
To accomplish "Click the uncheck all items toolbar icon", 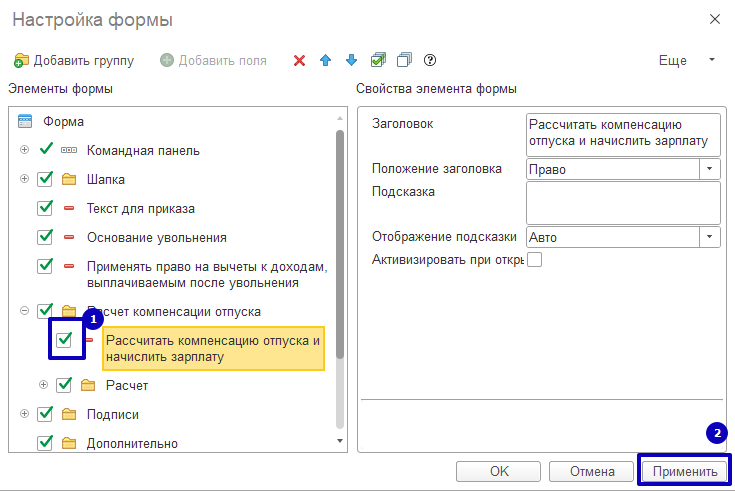I will click(x=404, y=60).
